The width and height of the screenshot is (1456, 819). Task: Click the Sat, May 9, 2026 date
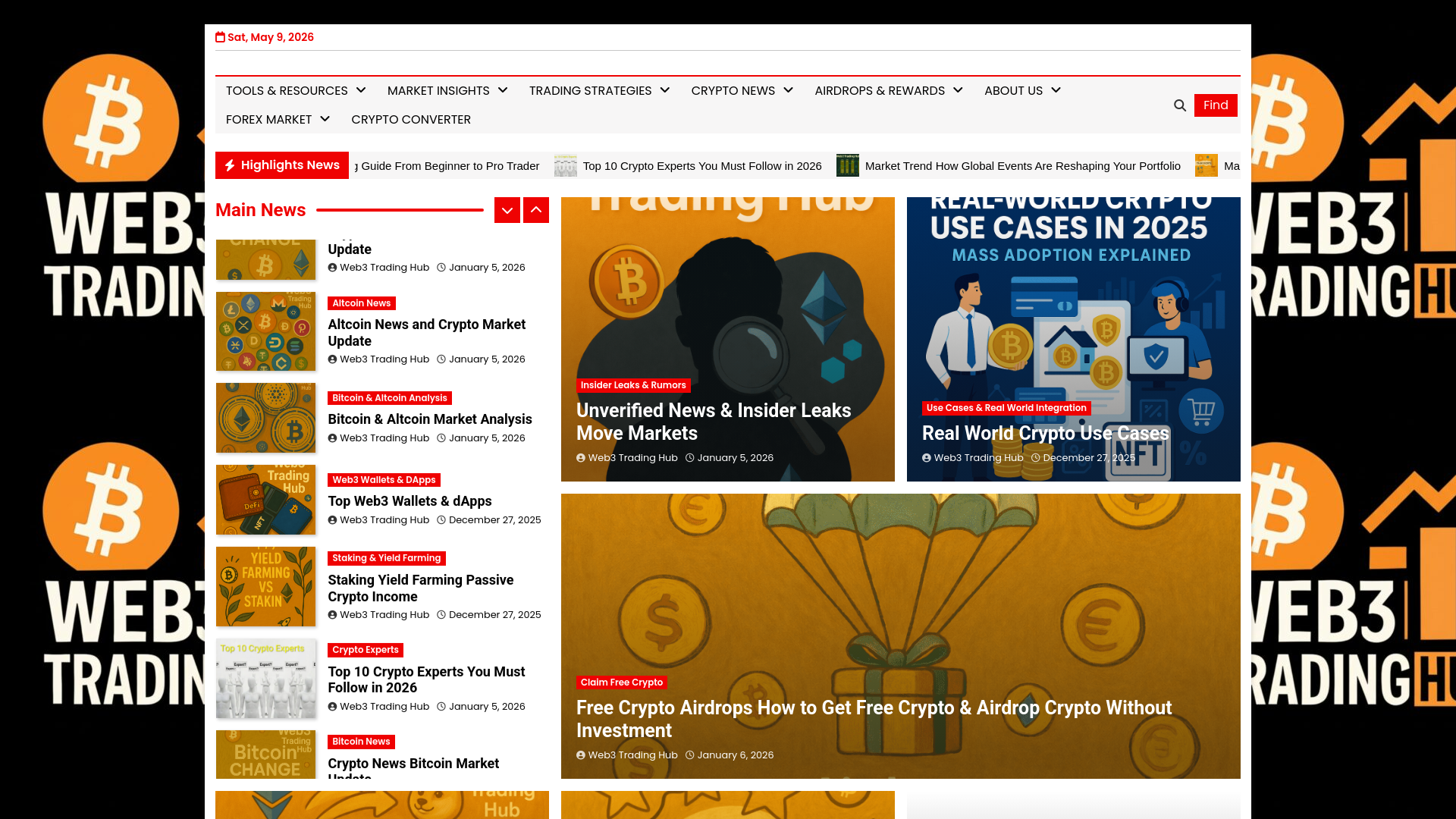pos(271,37)
